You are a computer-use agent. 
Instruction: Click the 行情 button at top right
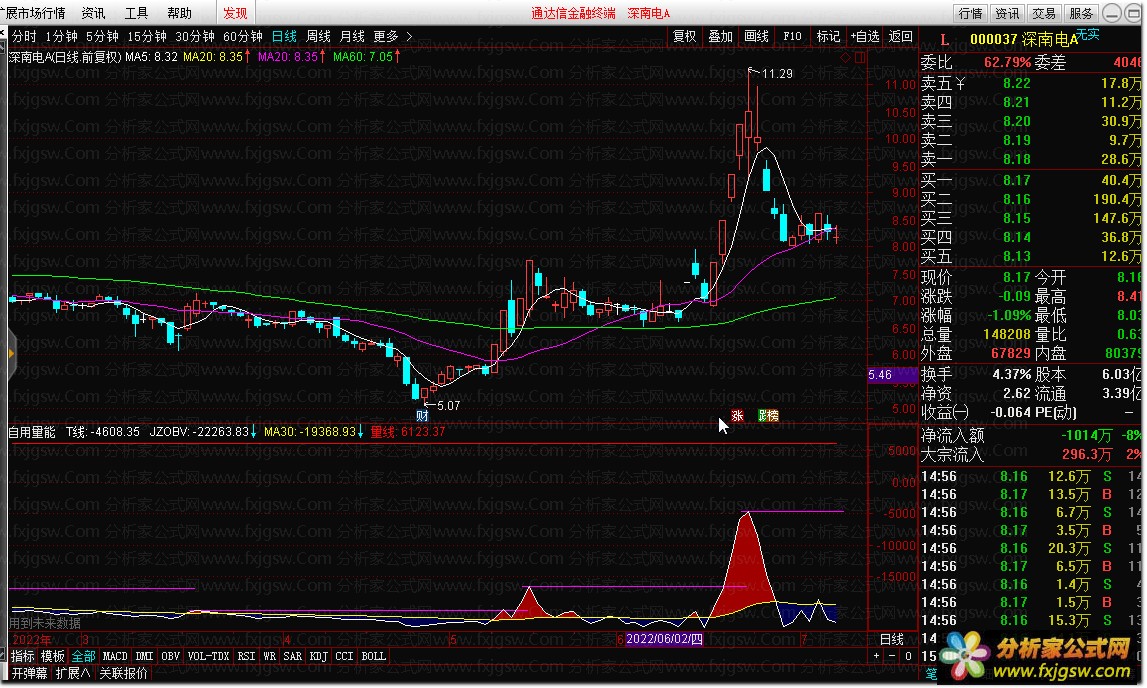tap(971, 13)
